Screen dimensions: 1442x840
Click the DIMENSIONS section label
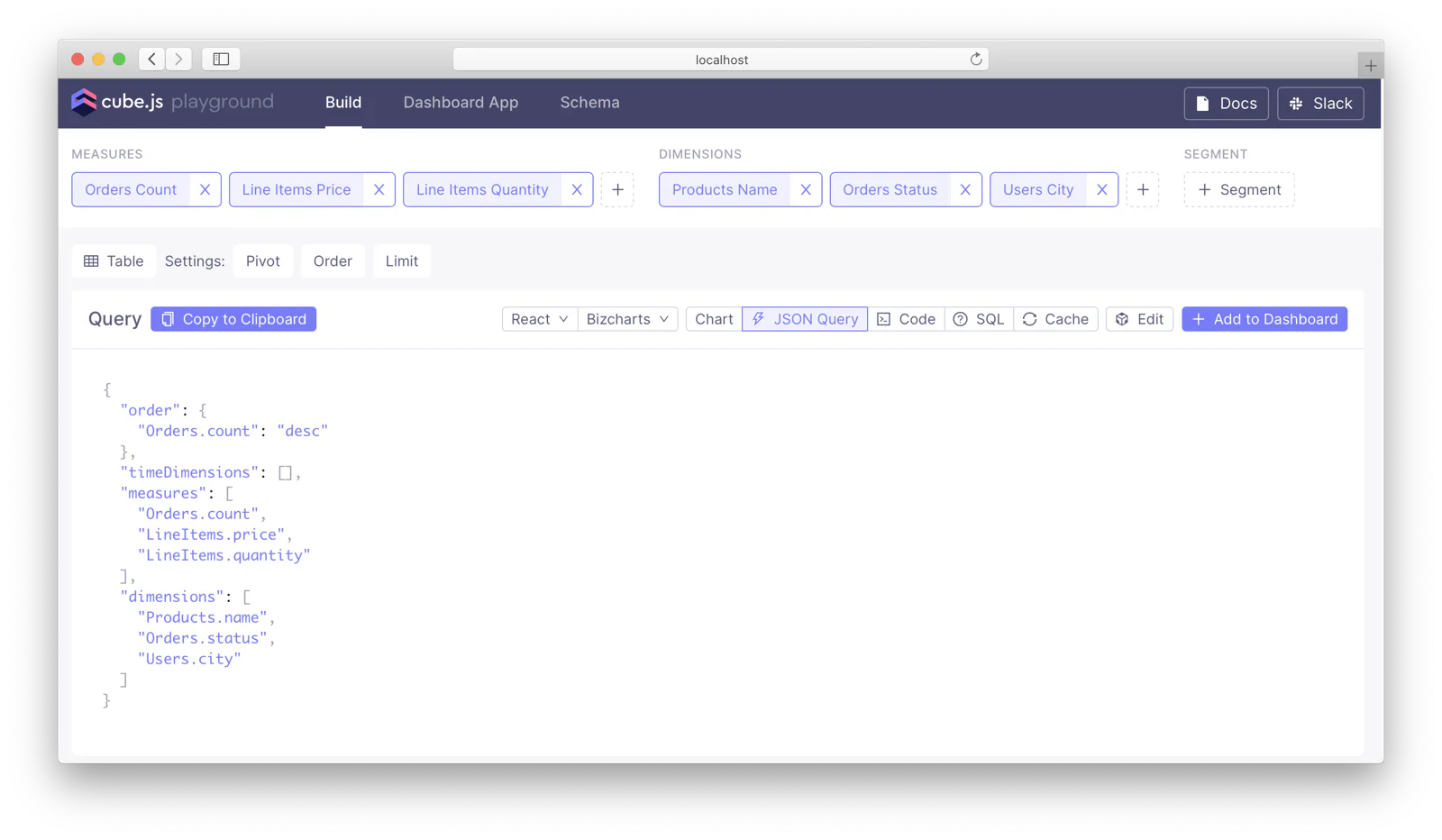pos(700,154)
